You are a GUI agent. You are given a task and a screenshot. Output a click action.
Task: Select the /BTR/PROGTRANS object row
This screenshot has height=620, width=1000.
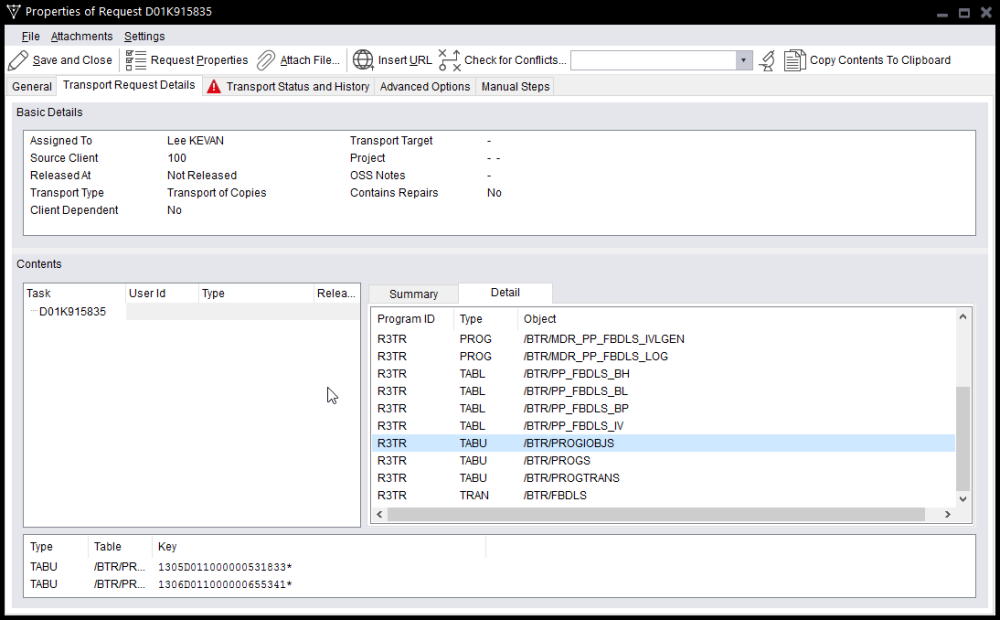[571, 478]
